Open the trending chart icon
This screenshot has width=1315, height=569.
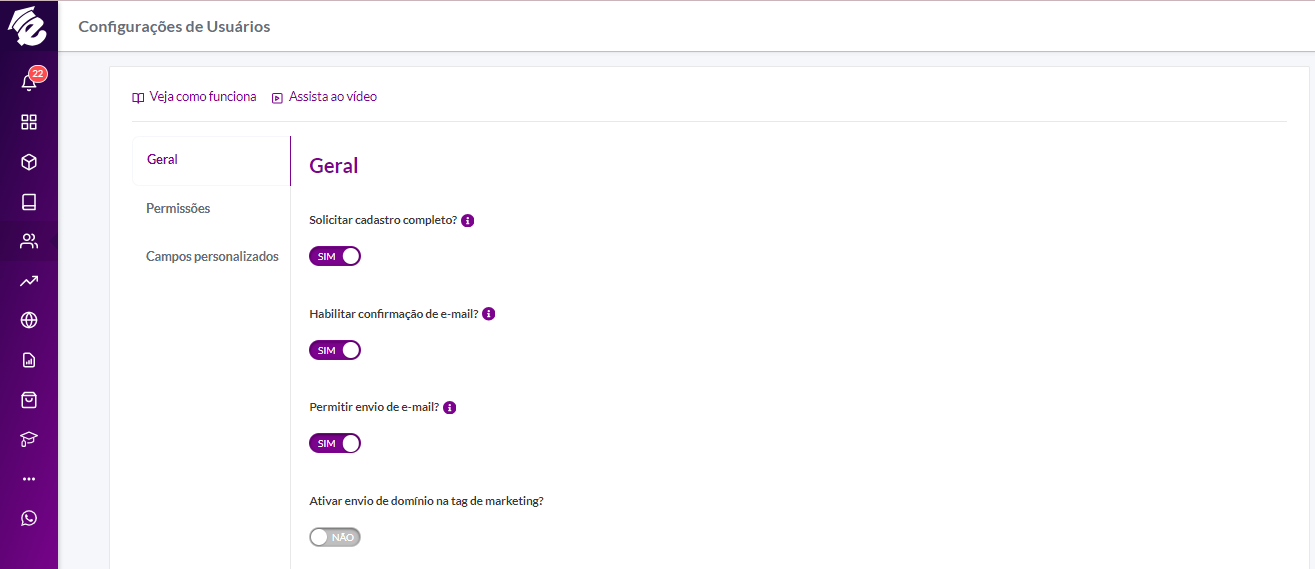[29, 281]
